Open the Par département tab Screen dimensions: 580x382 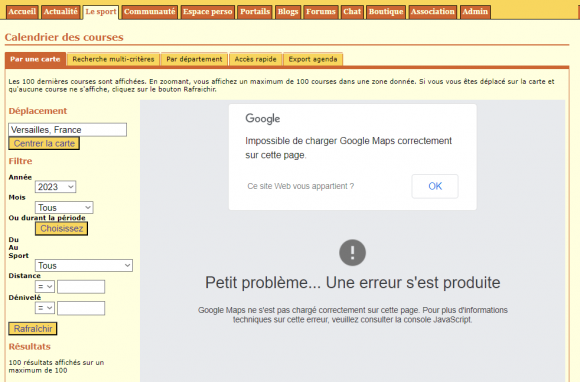pyautogui.click(x=194, y=59)
